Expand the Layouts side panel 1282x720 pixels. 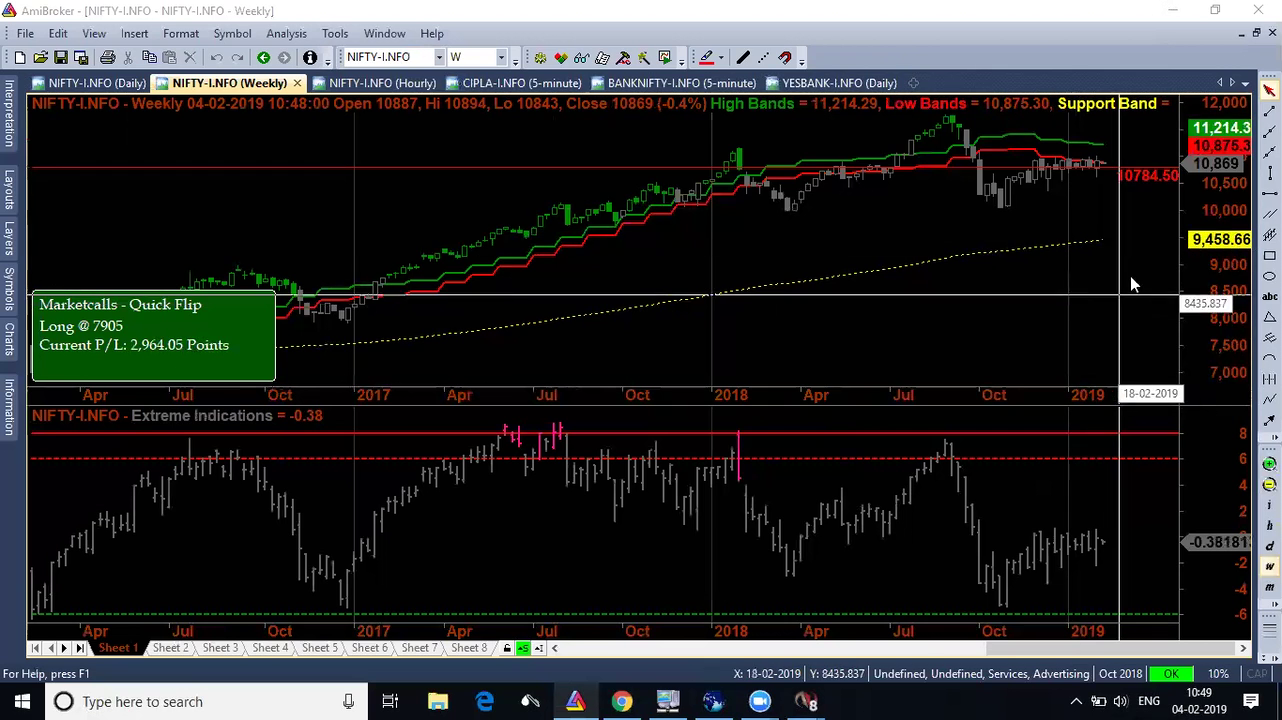9,189
